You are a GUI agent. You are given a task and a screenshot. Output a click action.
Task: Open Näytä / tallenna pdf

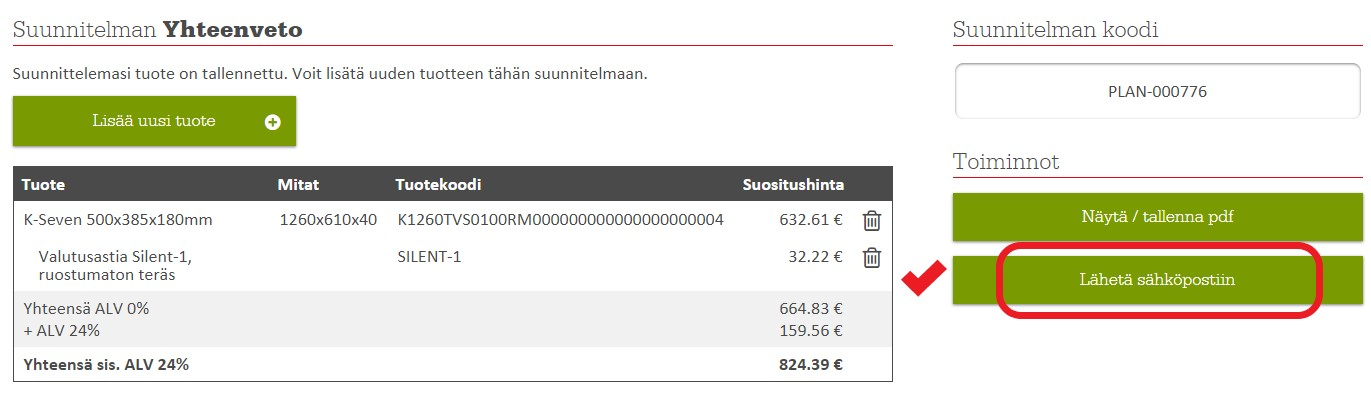tap(1158, 217)
